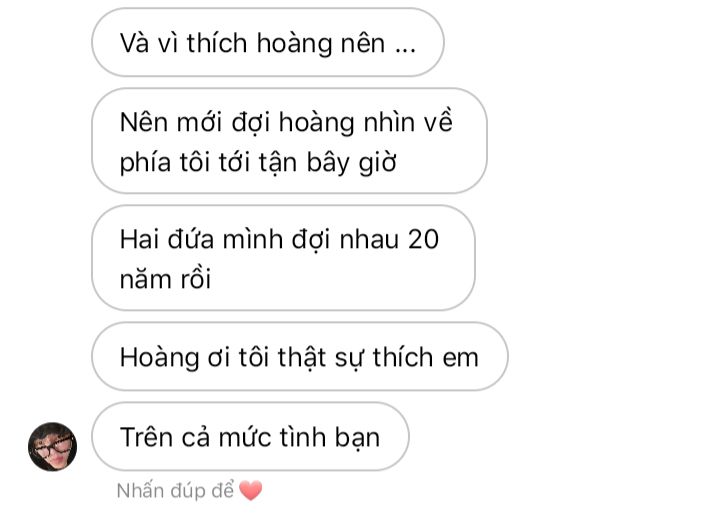Click the word 'Hoàng' starting the fourth message
The height and width of the screenshot is (514, 720).
click(x=159, y=358)
